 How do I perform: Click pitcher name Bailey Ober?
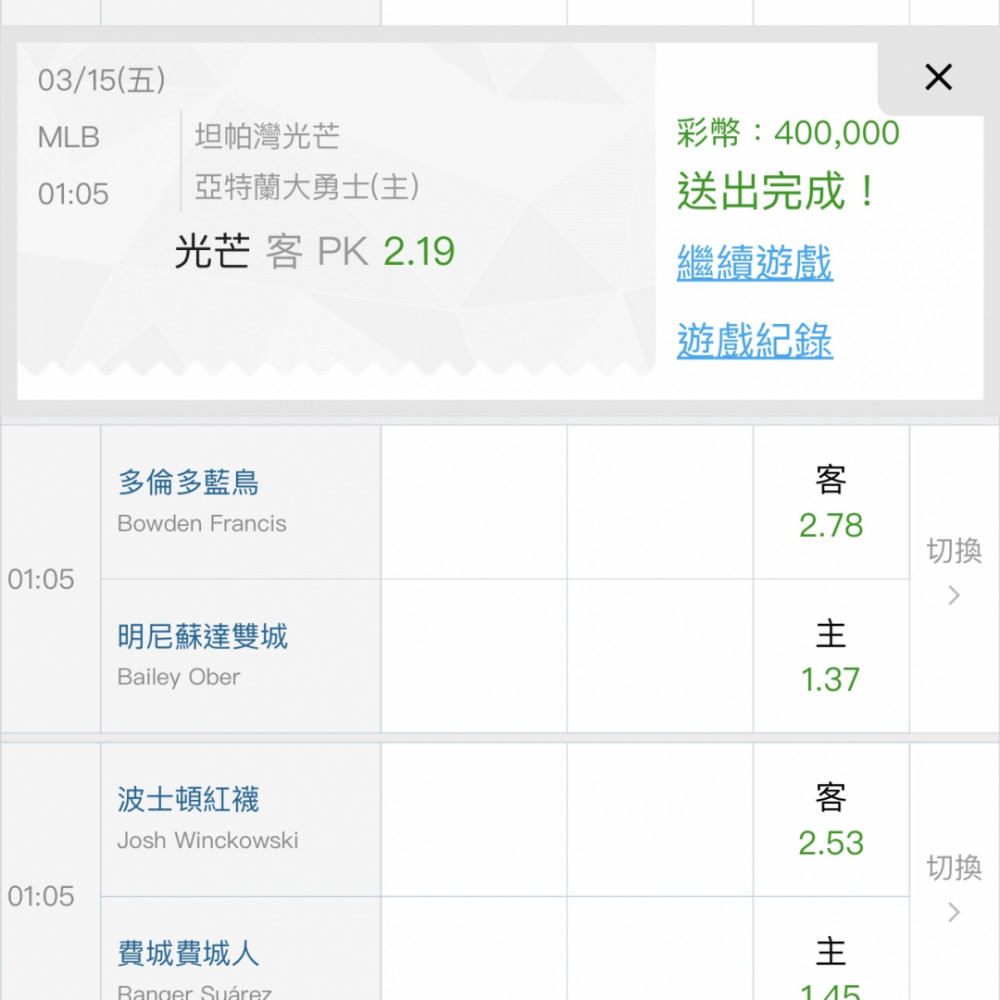[x=178, y=677]
